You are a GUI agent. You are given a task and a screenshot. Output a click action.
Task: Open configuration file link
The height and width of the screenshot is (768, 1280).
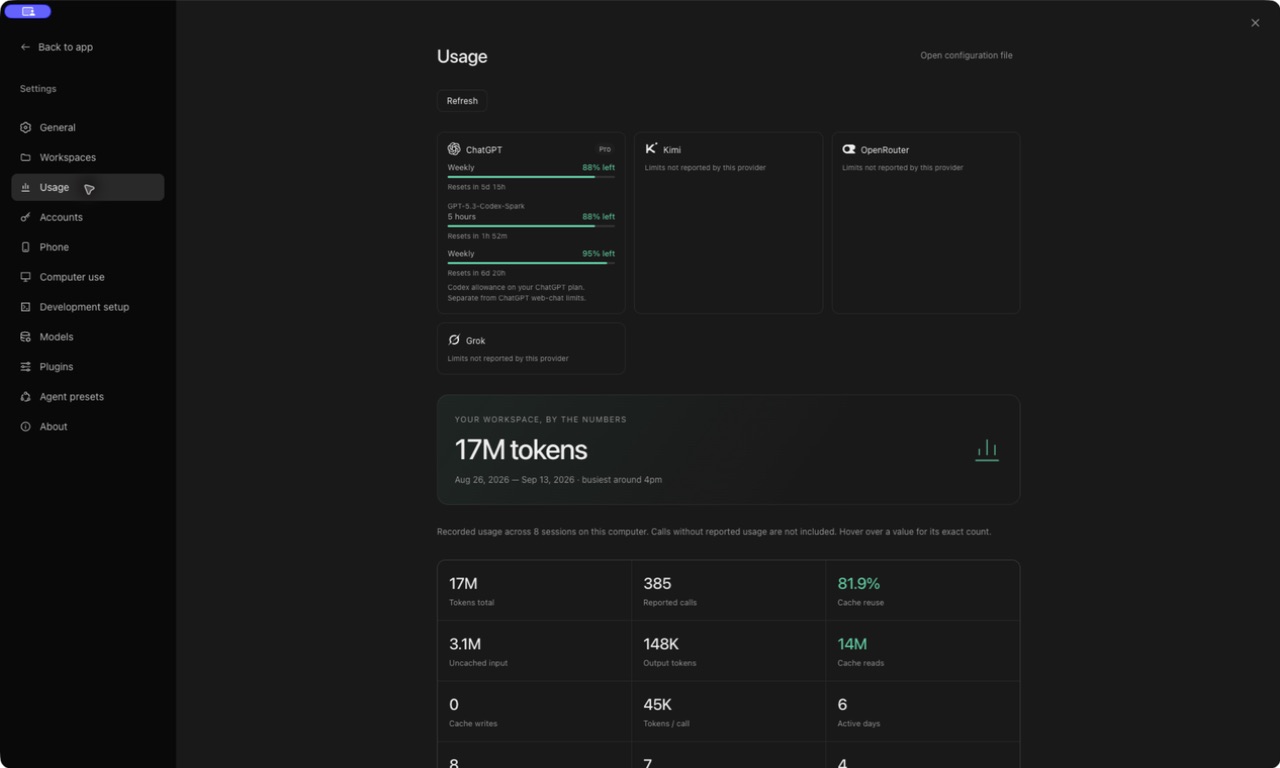pyautogui.click(x=966, y=56)
